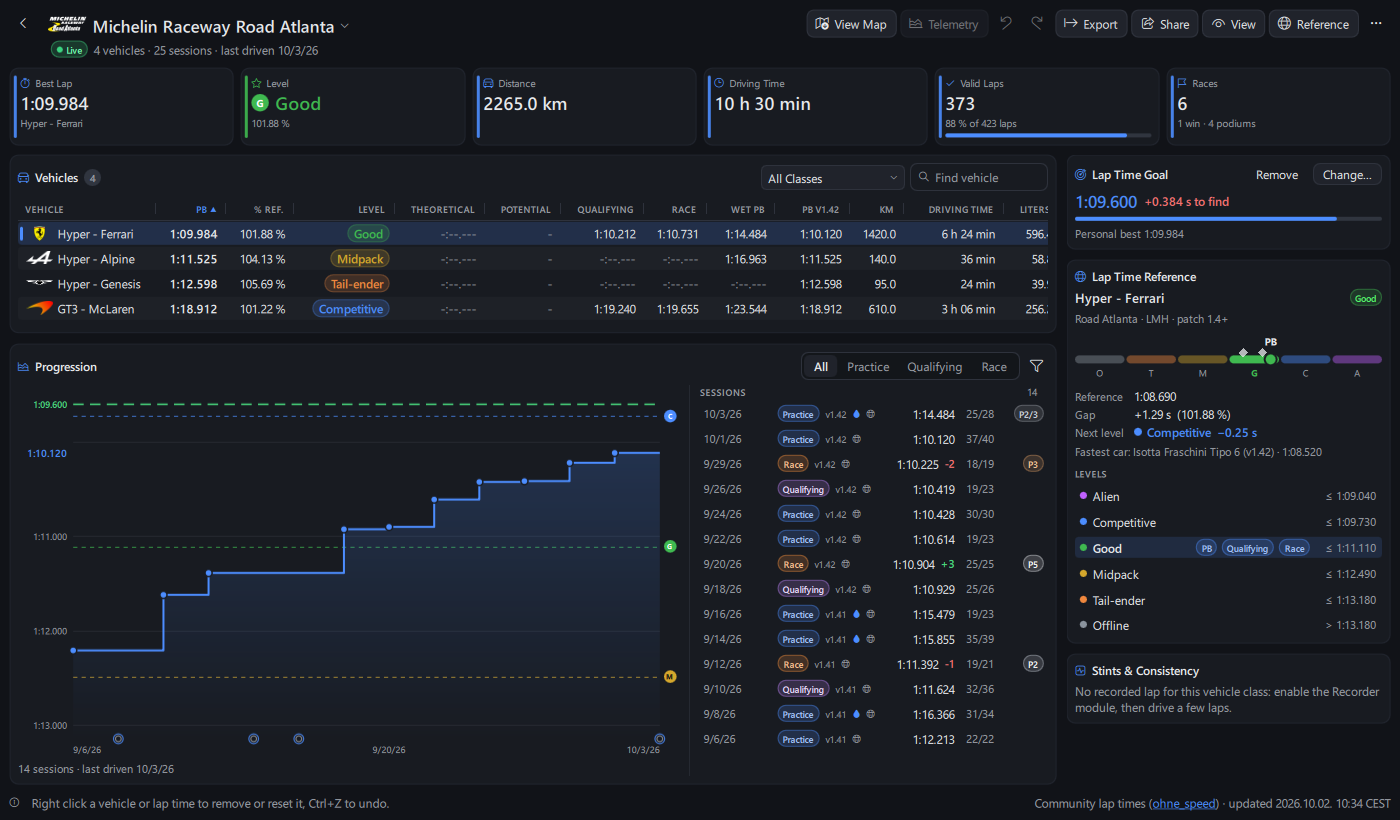Click the Lap Time Goal progress bar
Screen dimensions: 1400x820
1228,218
